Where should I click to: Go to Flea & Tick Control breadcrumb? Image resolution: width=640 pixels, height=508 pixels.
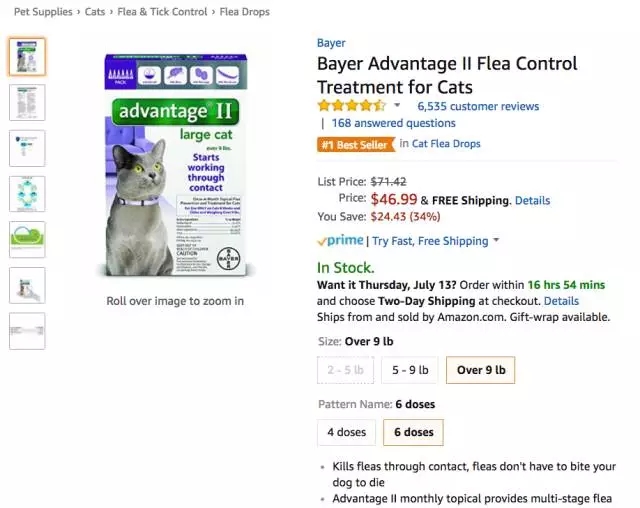[x=162, y=12]
